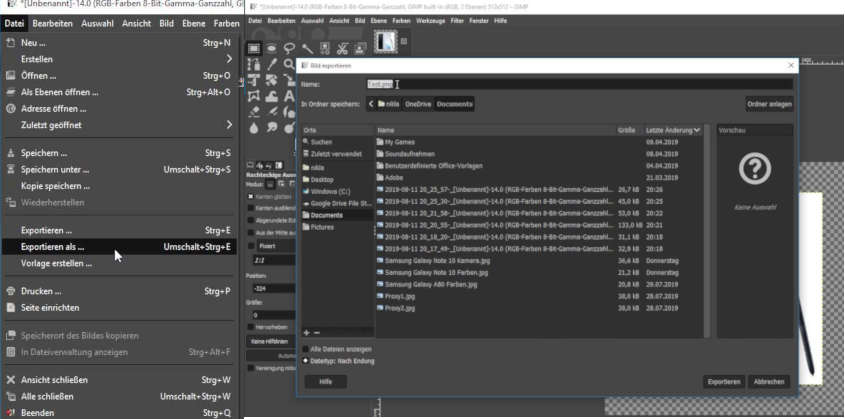Select the Unified Transform tool

(x=254, y=80)
